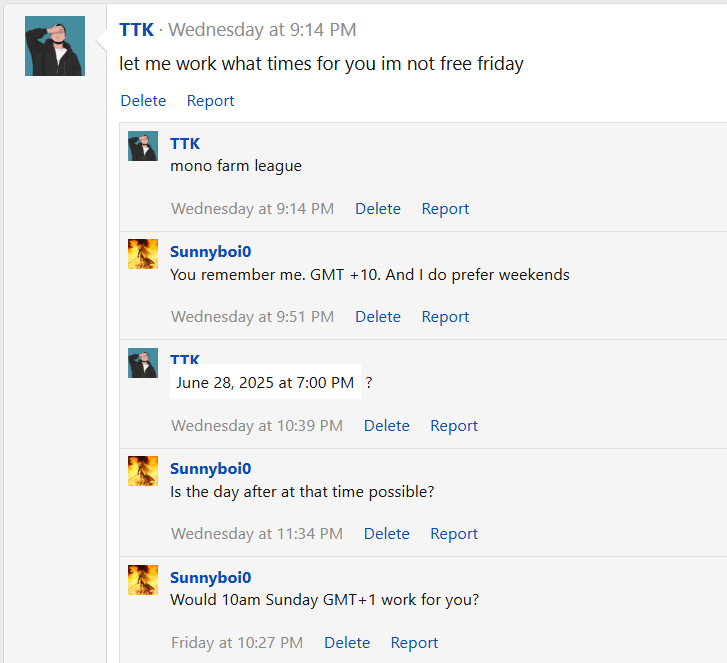The width and height of the screenshot is (727, 663).
Task: Open TTK's large profile avatar
Action: (55, 46)
